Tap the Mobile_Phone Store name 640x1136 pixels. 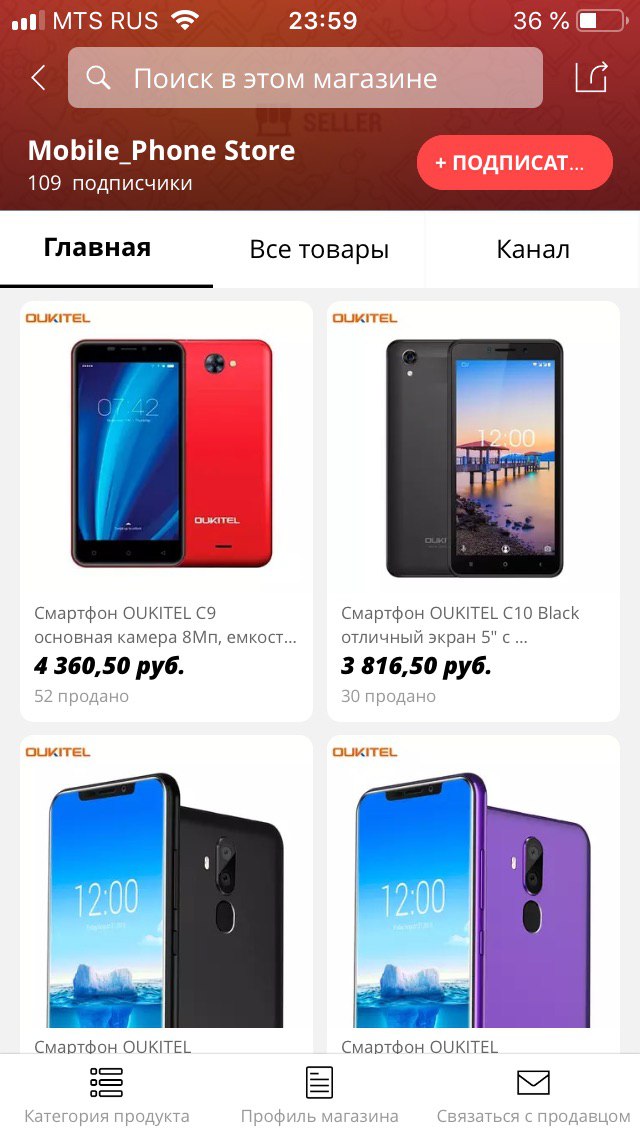click(x=161, y=151)
